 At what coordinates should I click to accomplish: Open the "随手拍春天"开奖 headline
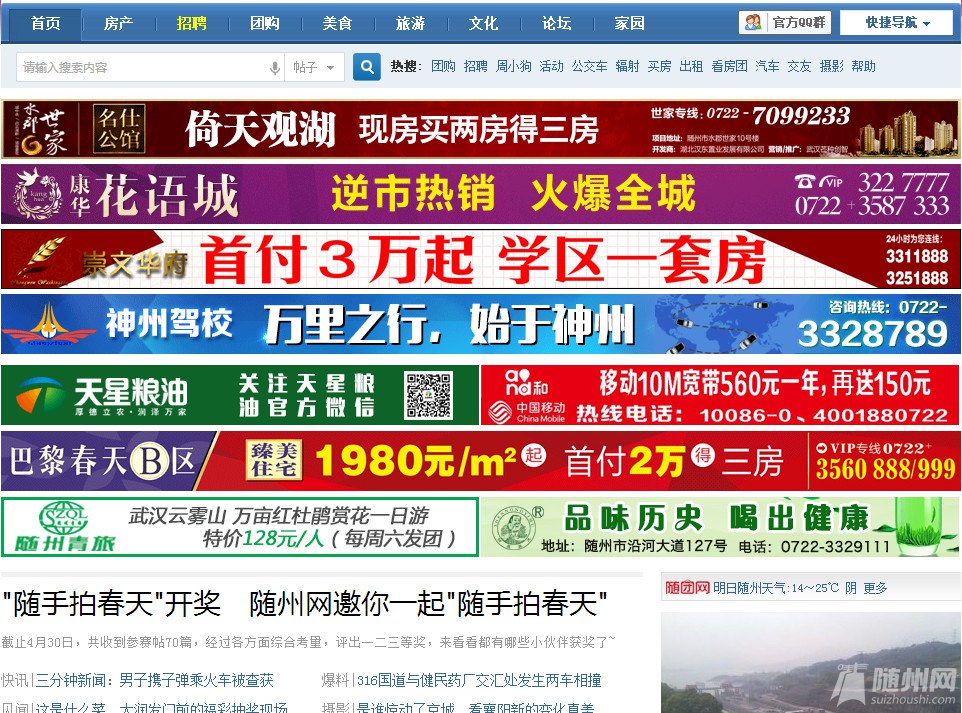coord(305,604)
